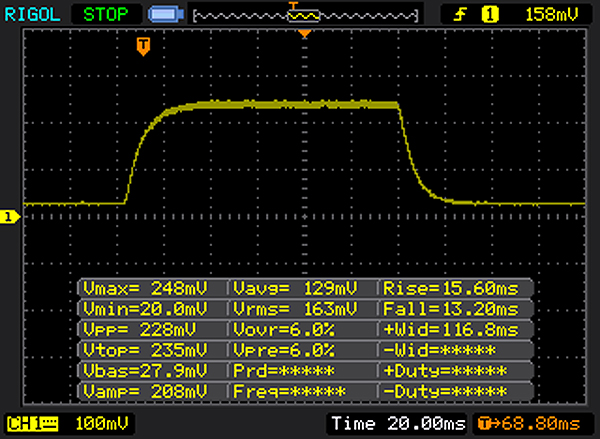Click the RIGOL logo

pyautogui.click(x=32, y=15)
